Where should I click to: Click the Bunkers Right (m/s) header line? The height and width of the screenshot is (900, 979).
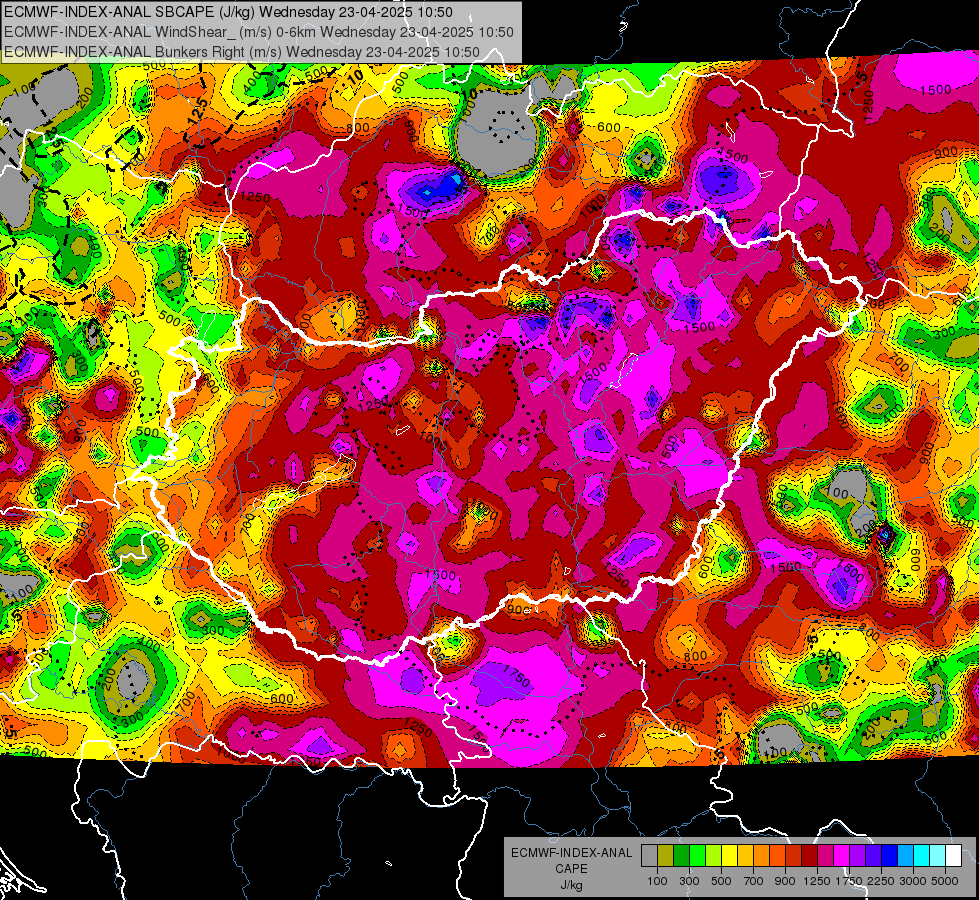pyautogui.click(x=242, y=52)
